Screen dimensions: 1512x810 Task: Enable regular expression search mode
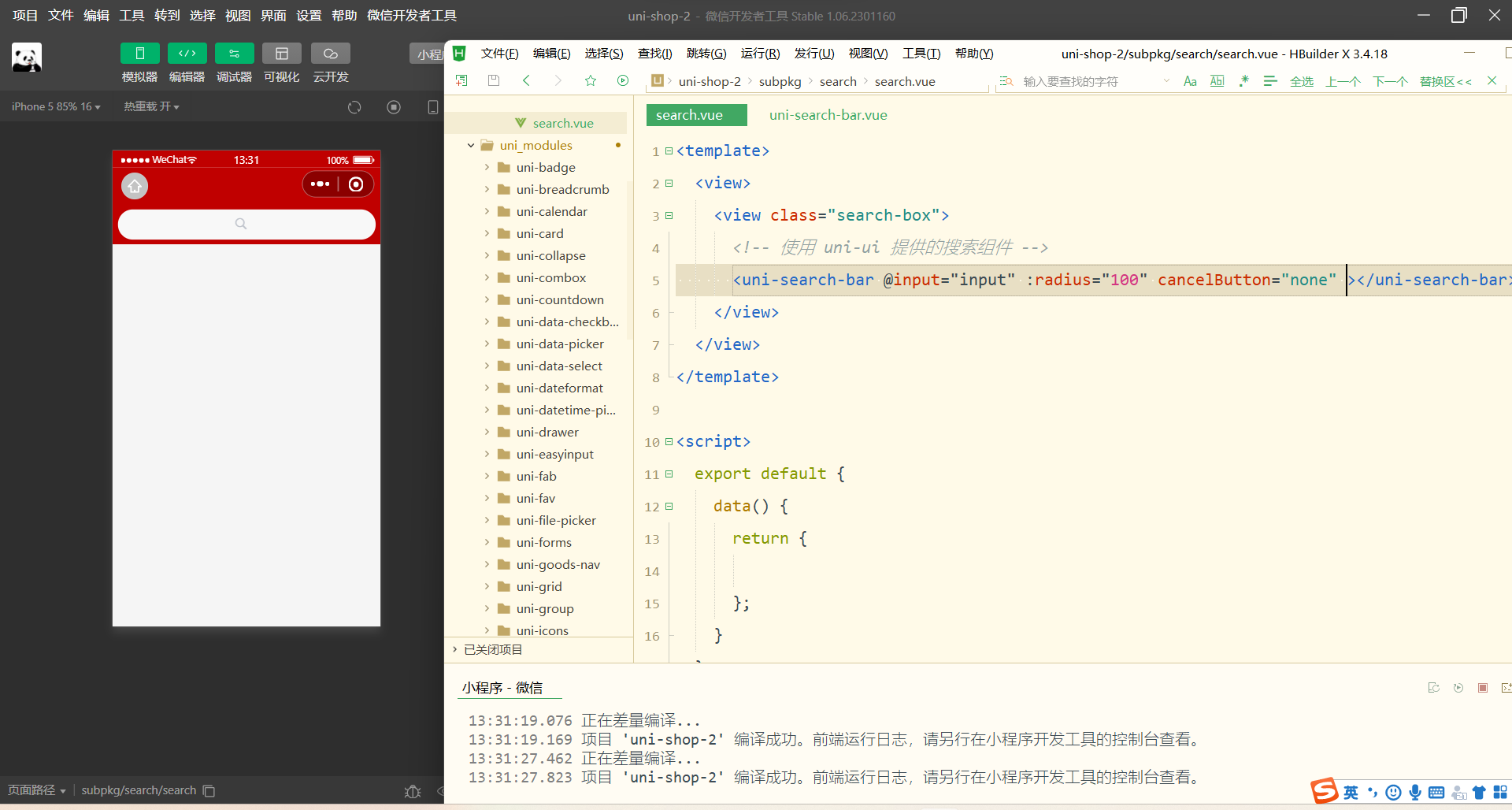(x=1243, y=80)
